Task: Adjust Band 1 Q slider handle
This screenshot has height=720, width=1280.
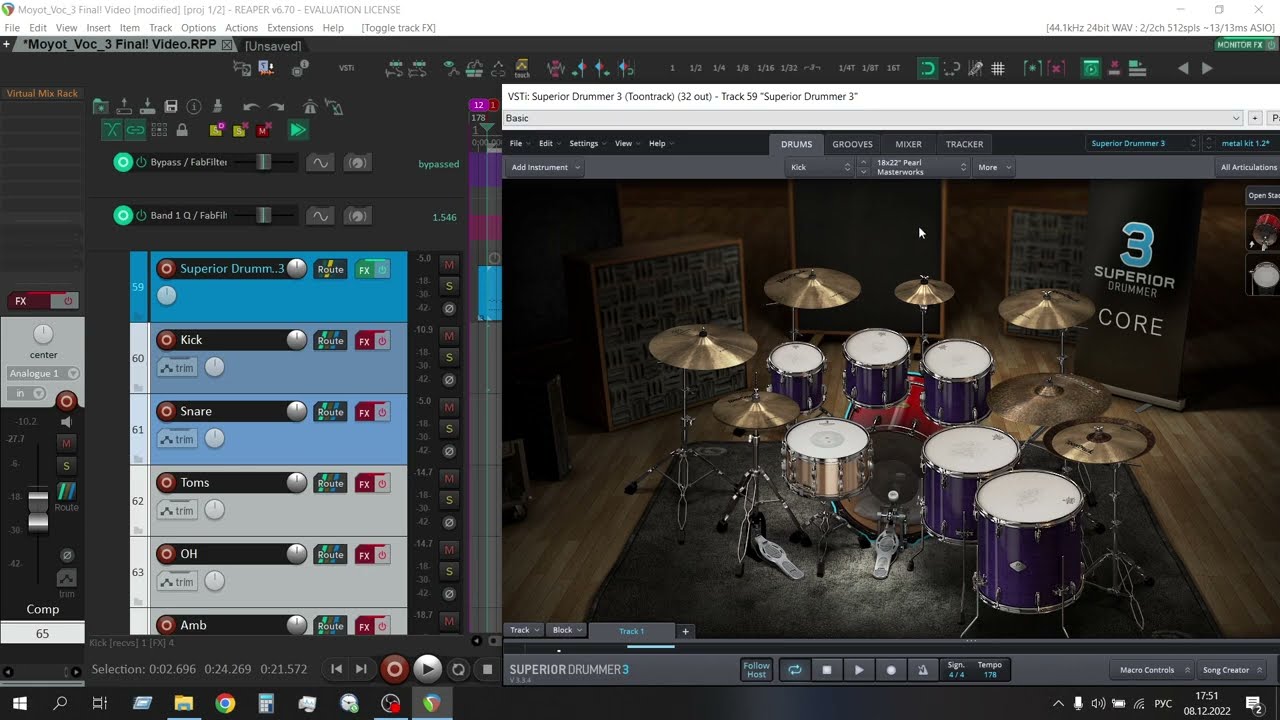Action: click(x=264, y=215)
